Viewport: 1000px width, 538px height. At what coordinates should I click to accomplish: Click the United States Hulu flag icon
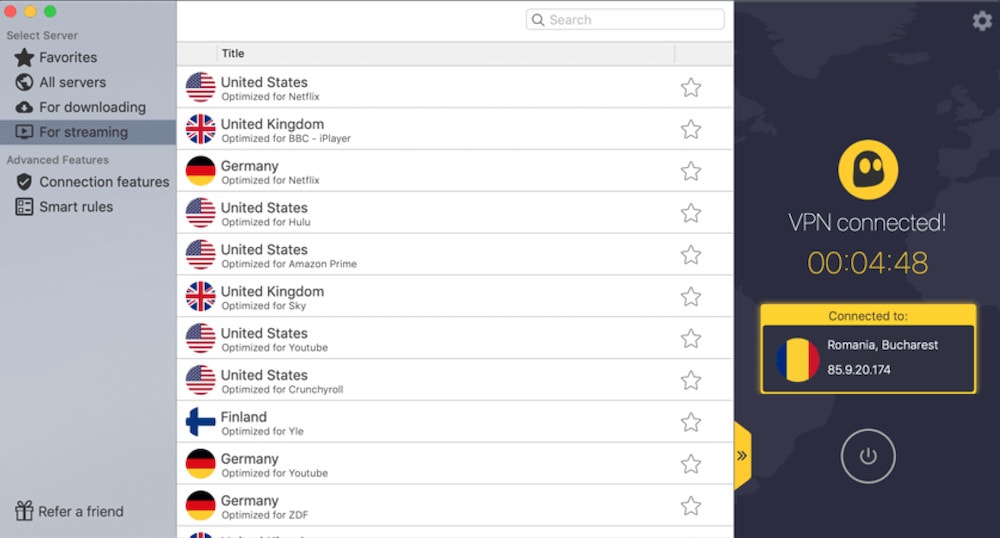tap(201, 213)
